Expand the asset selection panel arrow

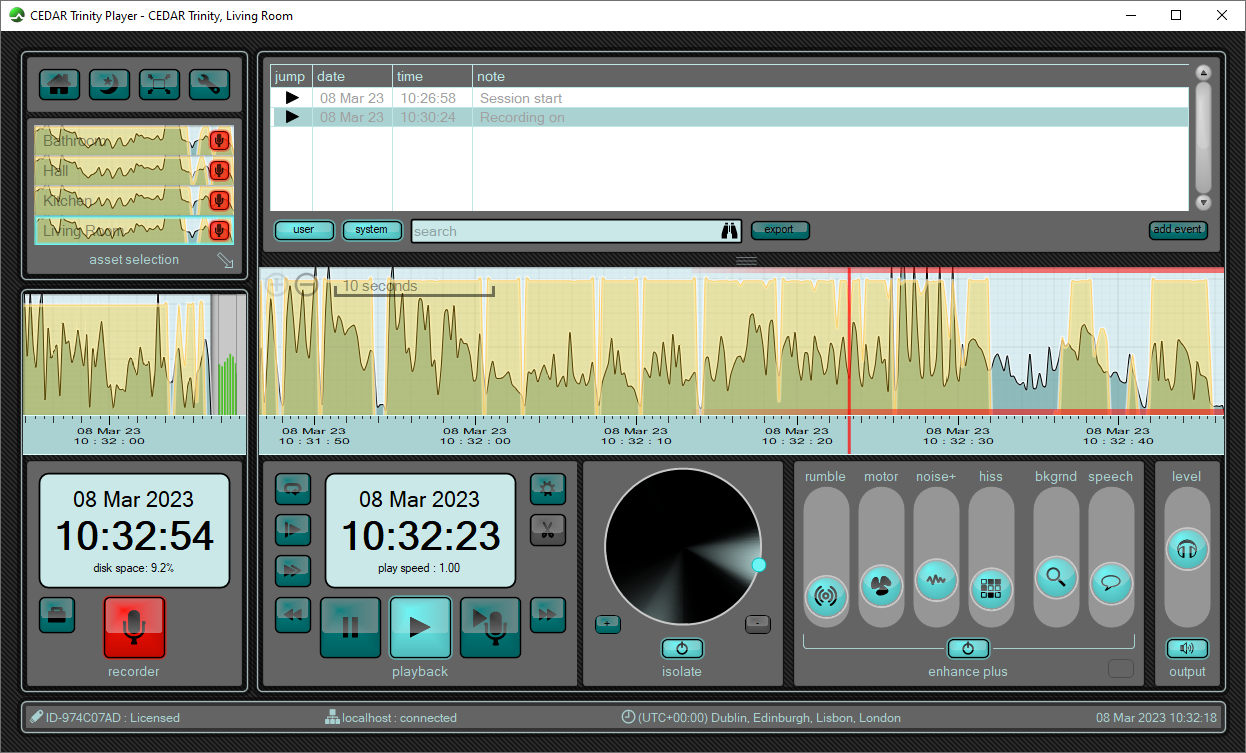click(225, 261)
